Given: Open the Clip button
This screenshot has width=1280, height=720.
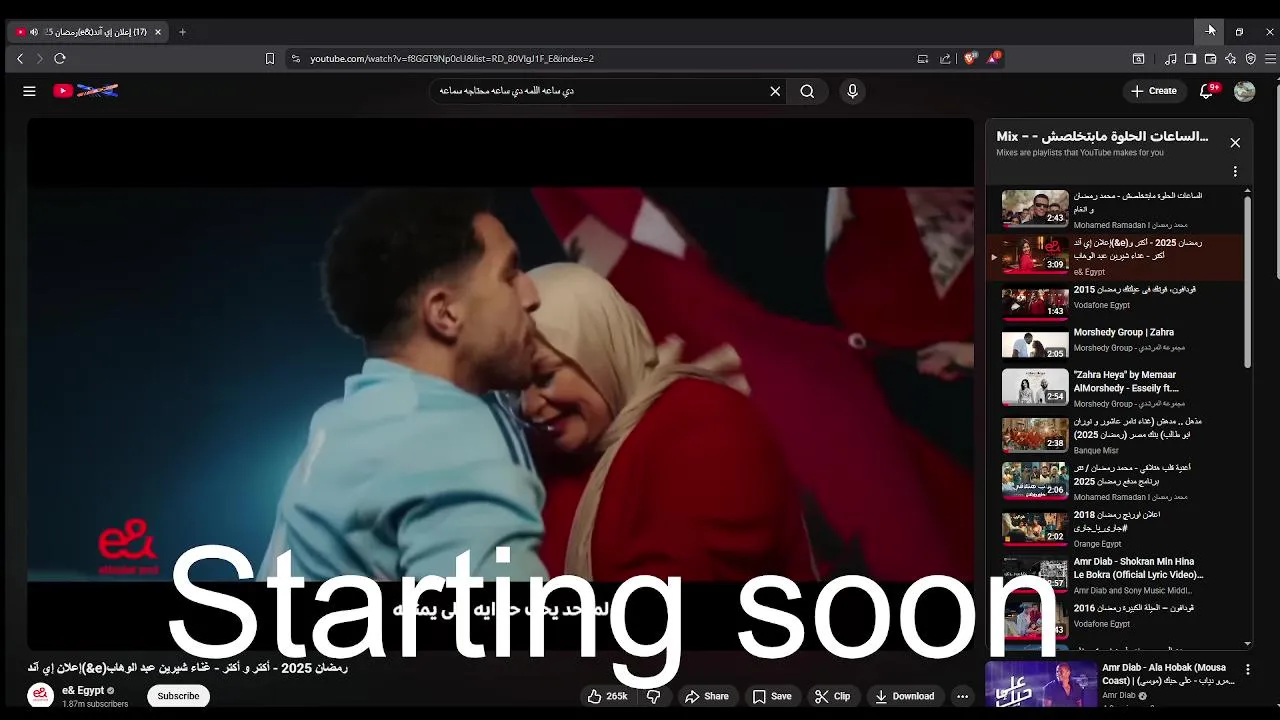Looking at the screenshot, I should [x=832, y=696].
